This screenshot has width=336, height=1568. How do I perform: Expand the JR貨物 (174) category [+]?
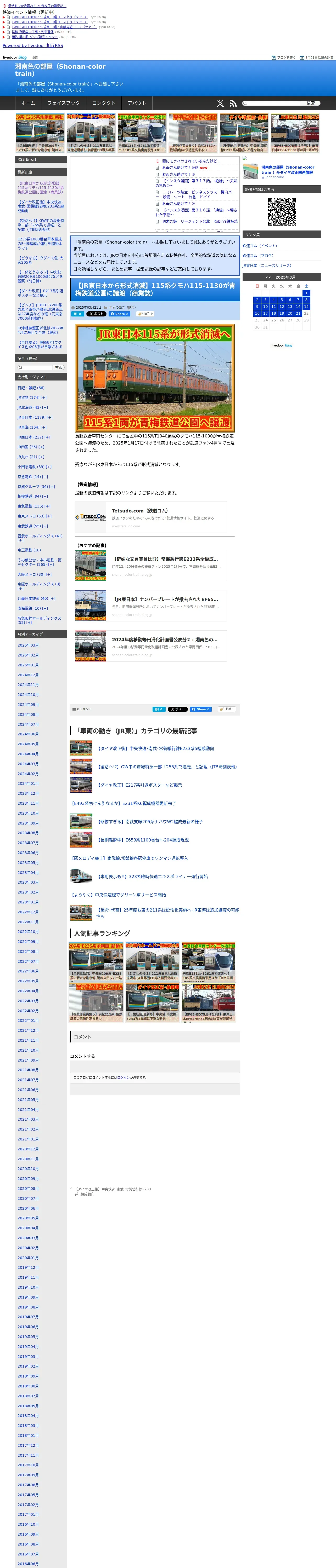coord(44,397)
